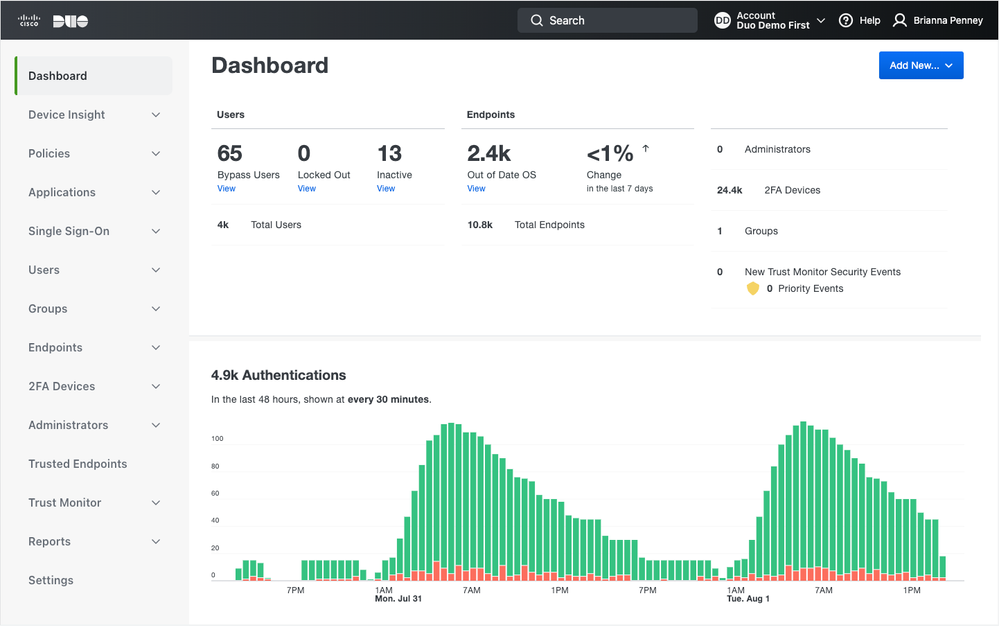Expand the Single Sign-On section chevron
999x626 pixels.
point(156,231)
